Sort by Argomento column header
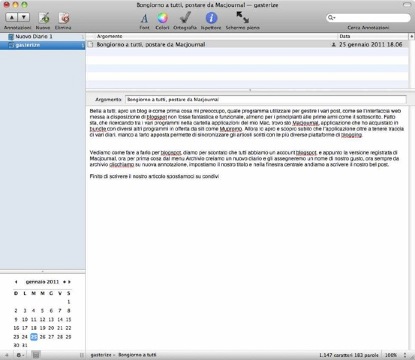The height and width of the screenshot is (360, 415). [x=212, y=36]
